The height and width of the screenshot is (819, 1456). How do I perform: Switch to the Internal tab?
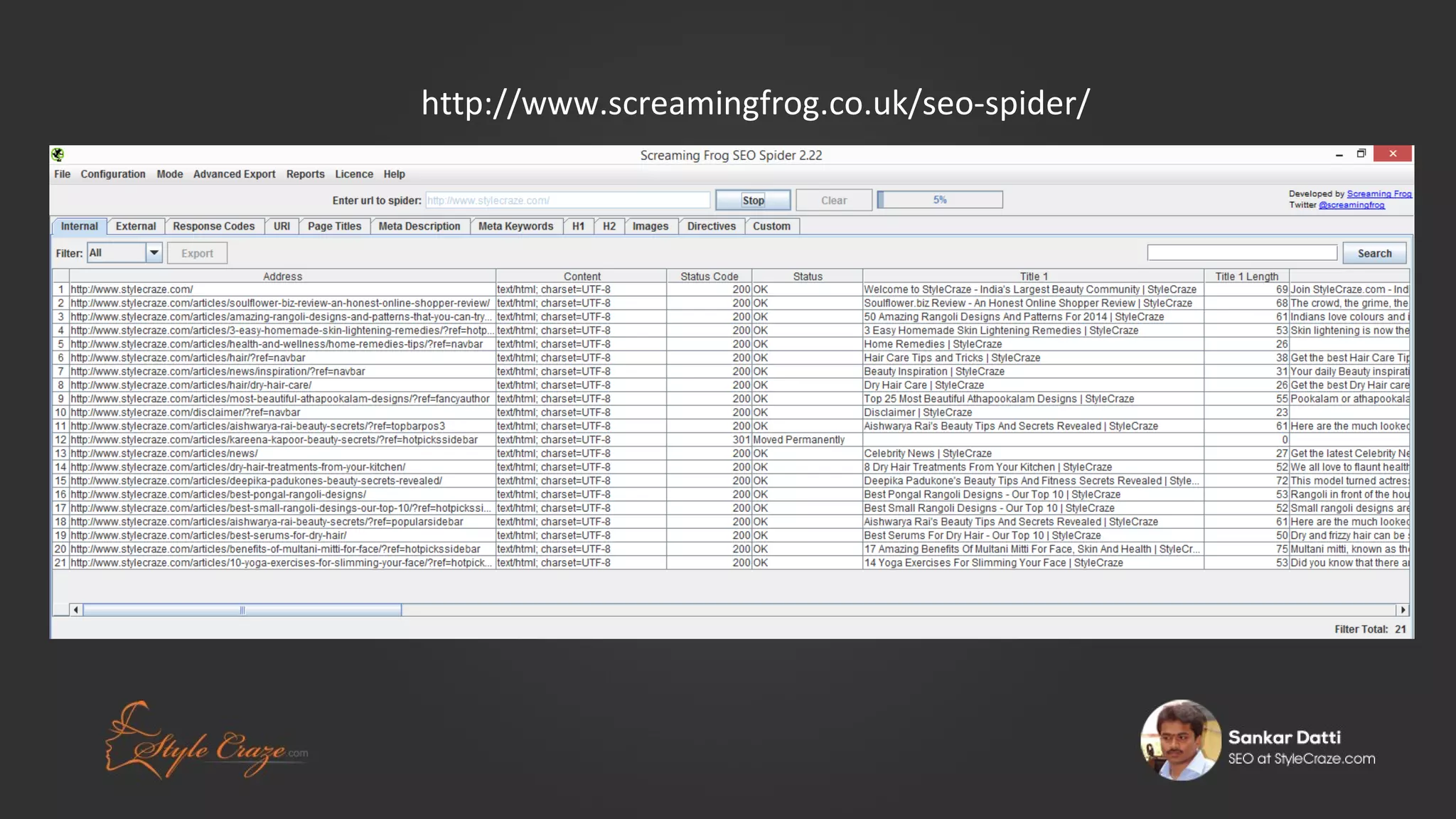coord(80,226)
